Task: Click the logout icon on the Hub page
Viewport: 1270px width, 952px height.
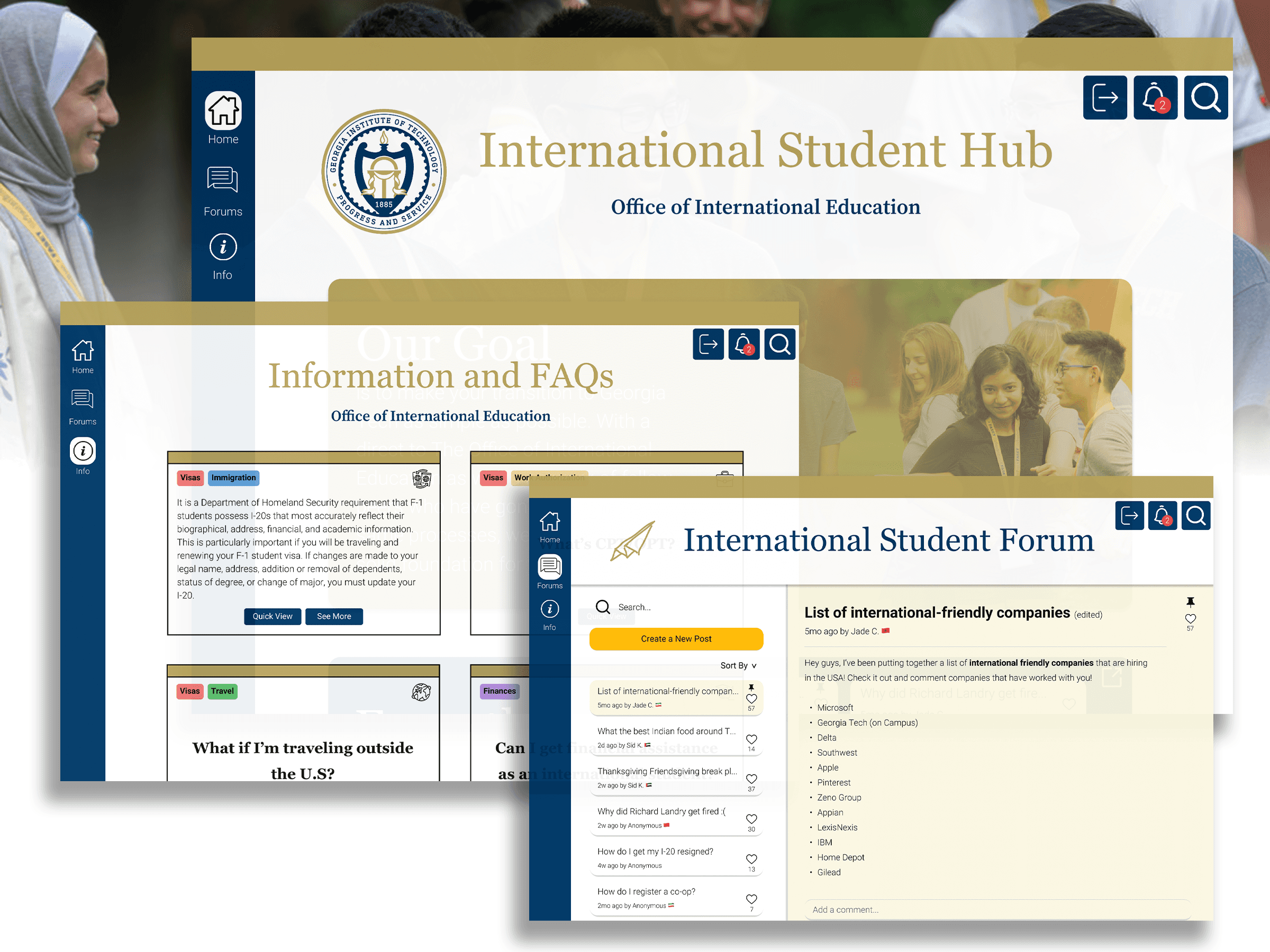Action: pyautogui.click(x=1105, y=97)
